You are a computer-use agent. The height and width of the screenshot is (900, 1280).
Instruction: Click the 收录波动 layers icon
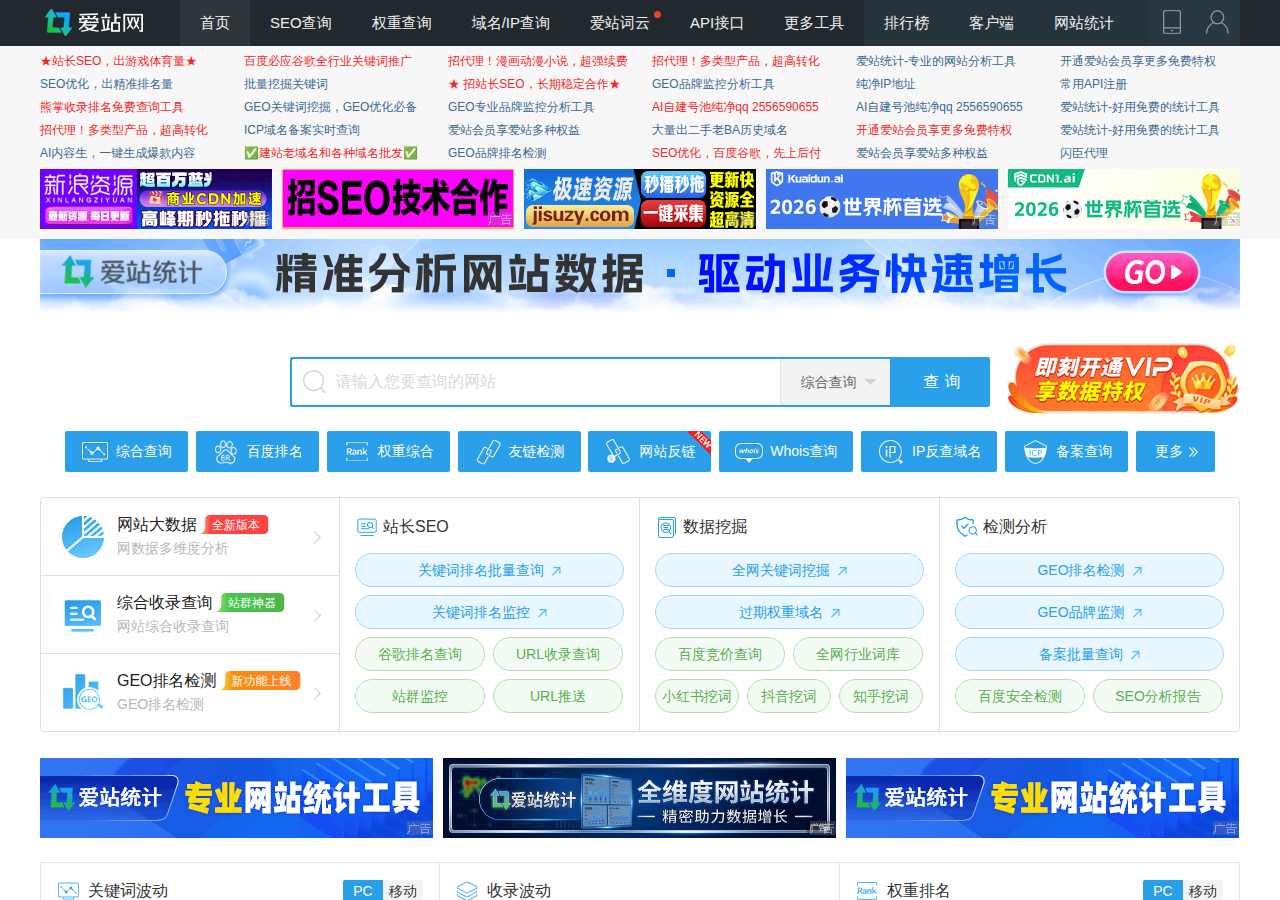(467, 891)
